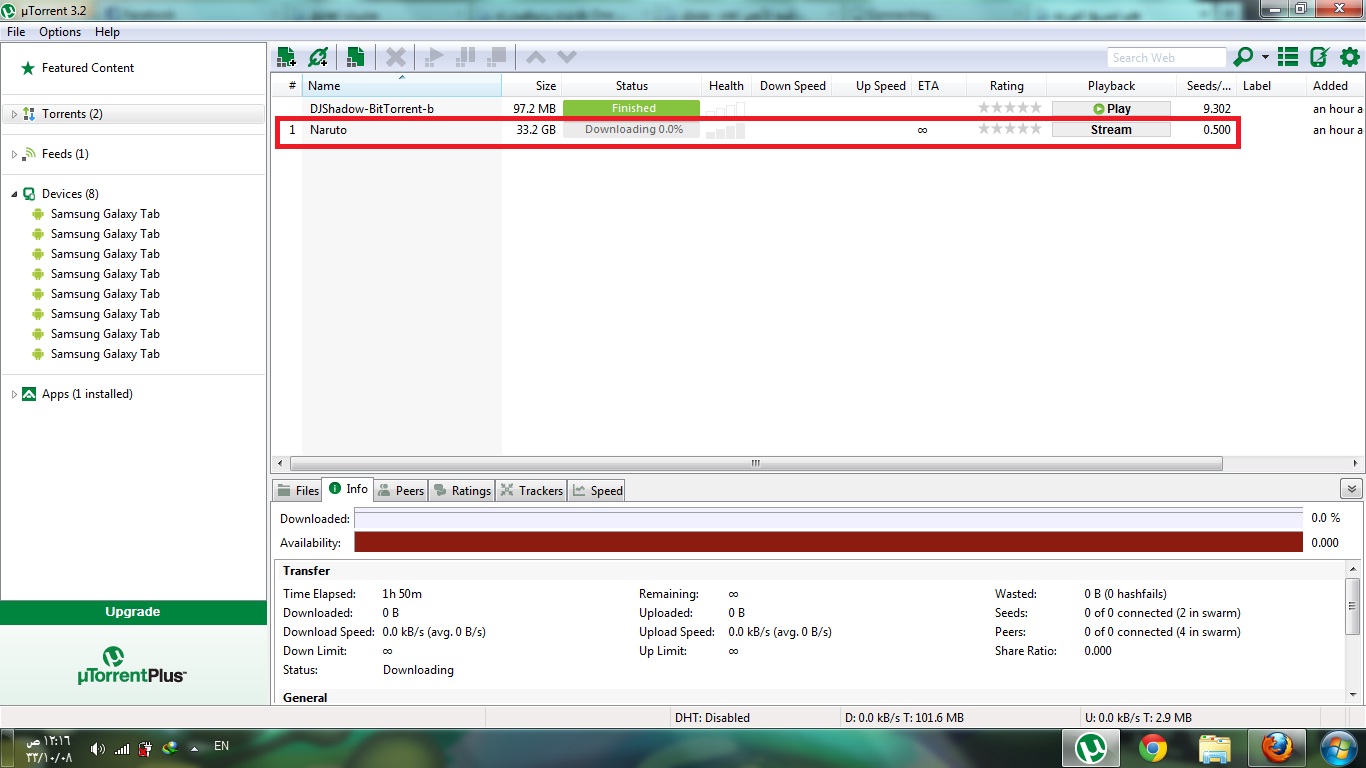Switch to the Files tab
Viewport: 1366px width, 768px height.
297,490
